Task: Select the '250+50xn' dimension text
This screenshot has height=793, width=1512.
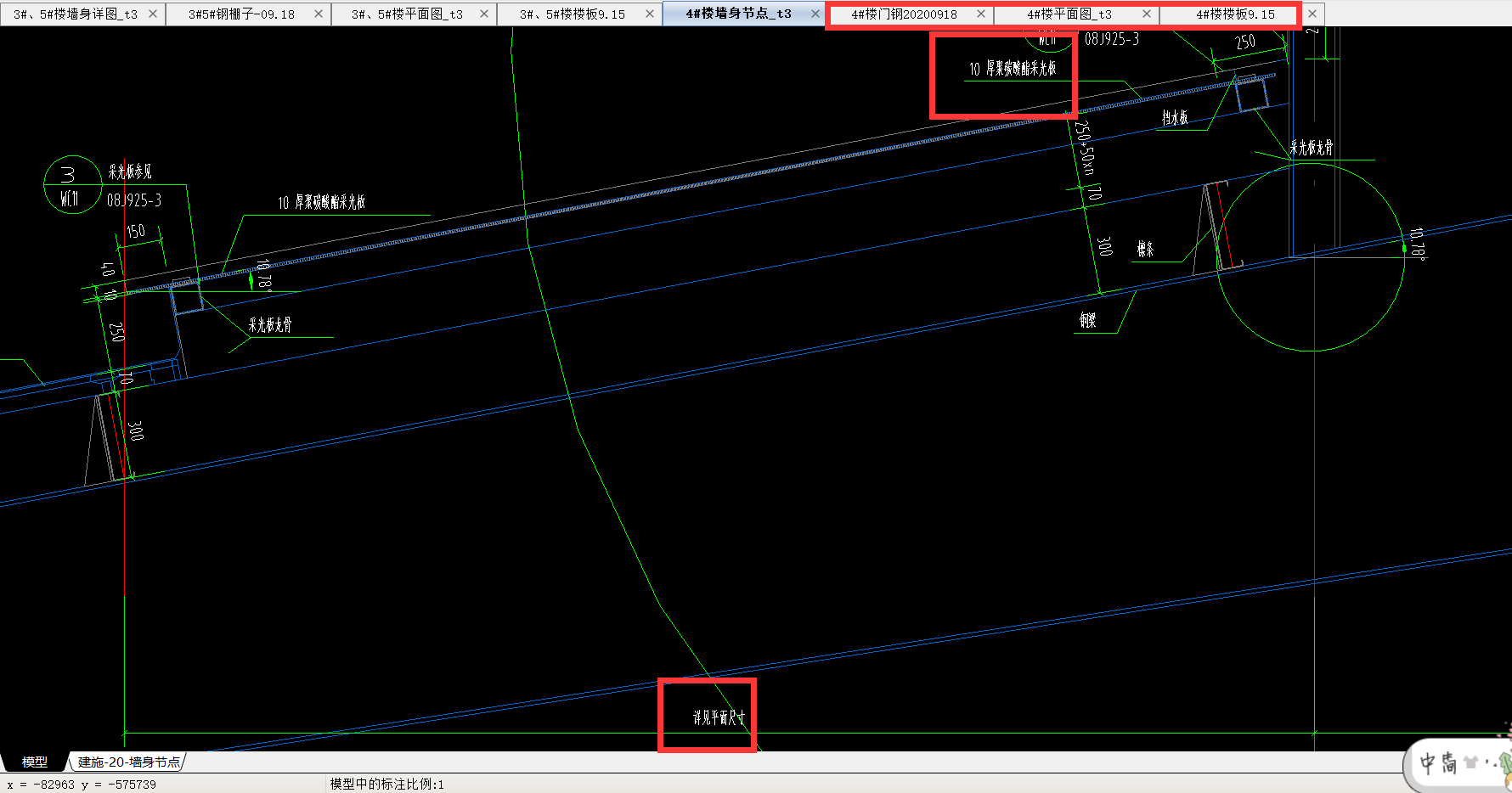Action: tap(1085, 147)
